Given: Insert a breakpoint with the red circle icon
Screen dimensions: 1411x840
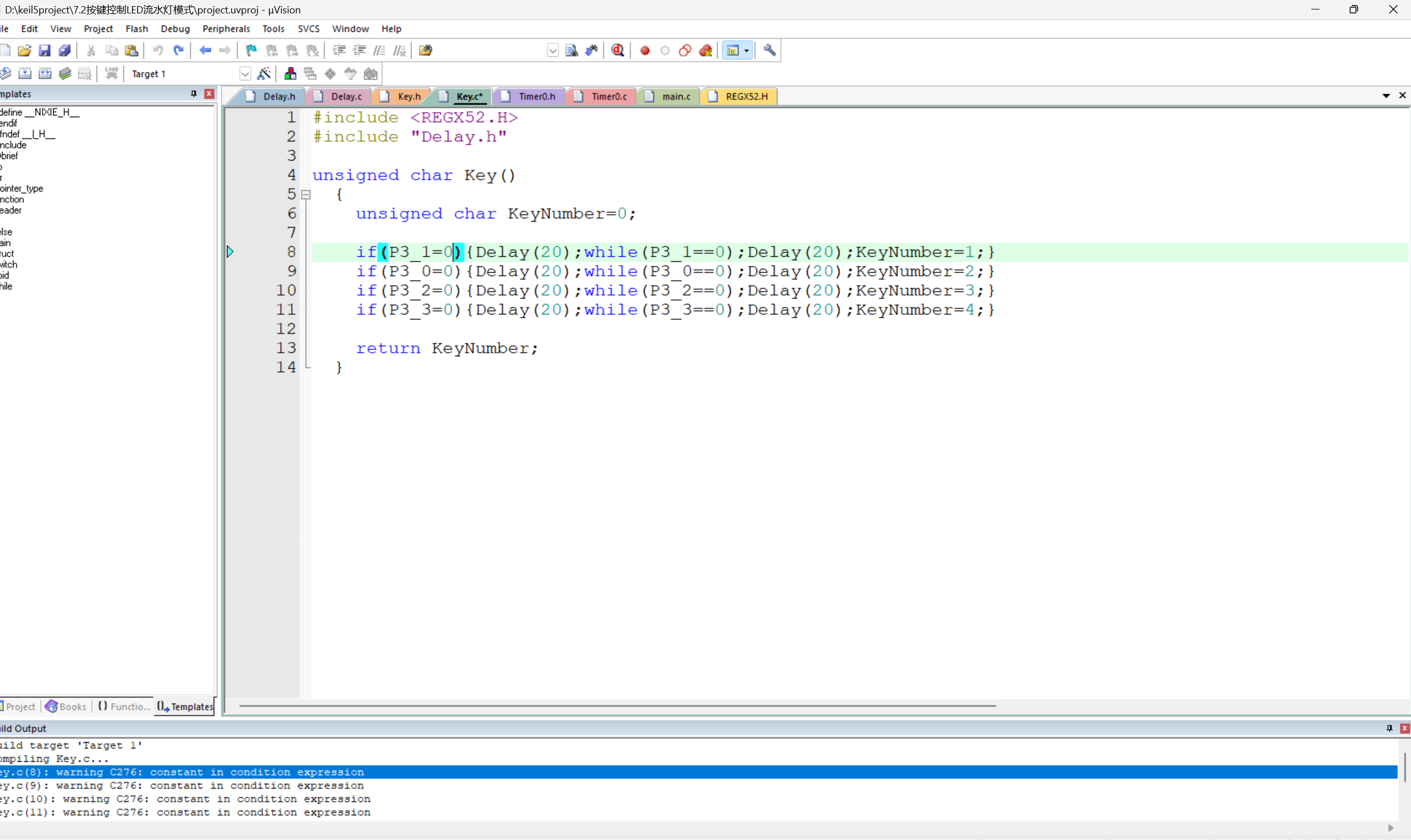Looking at the screenshot, I should point(644,50).
